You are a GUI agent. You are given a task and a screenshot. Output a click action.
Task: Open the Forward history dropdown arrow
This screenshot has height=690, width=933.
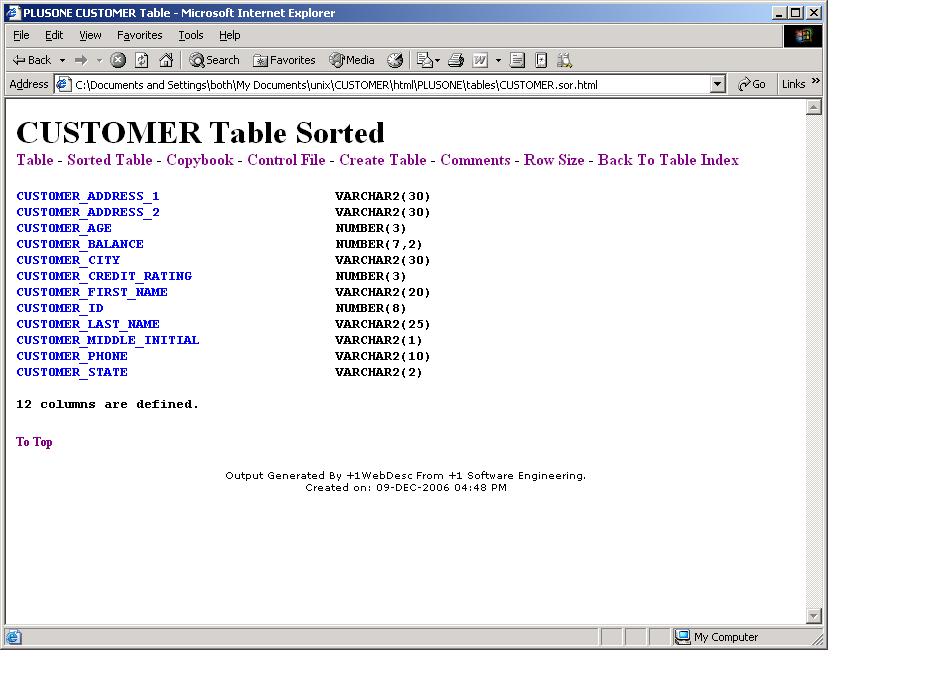(x=99, y=60)
